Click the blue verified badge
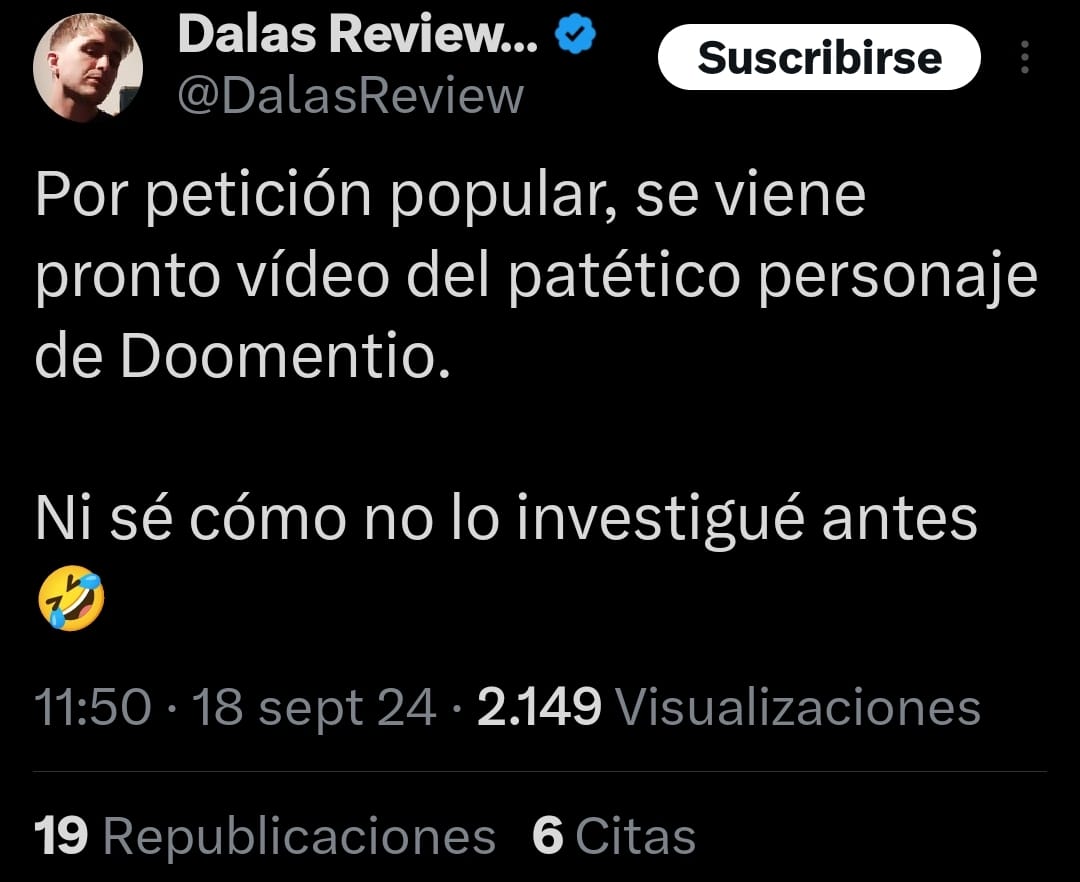The image size is (1080, 882). tap(575, 35)
